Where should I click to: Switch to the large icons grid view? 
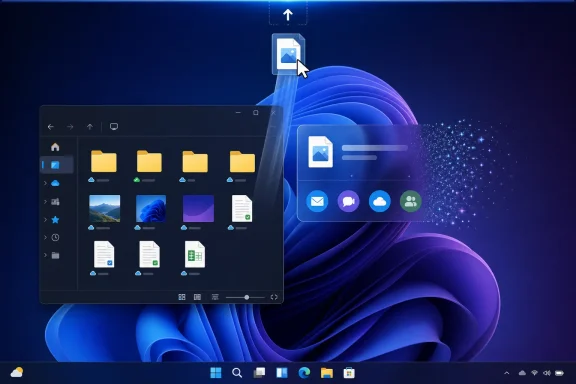pyautogui.click(x=182, y=297)
